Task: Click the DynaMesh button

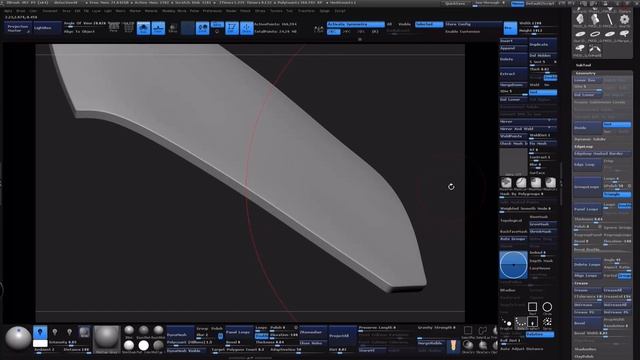Action: click(181, 334)
